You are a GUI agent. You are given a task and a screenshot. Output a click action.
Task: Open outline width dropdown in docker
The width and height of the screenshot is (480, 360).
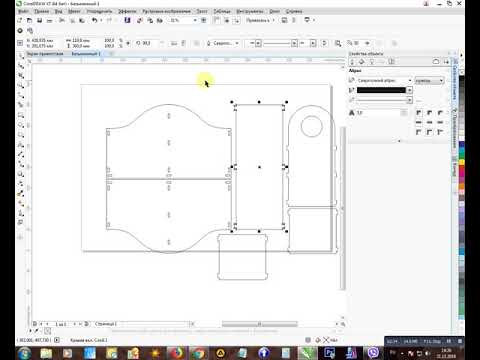pos(410,81)
